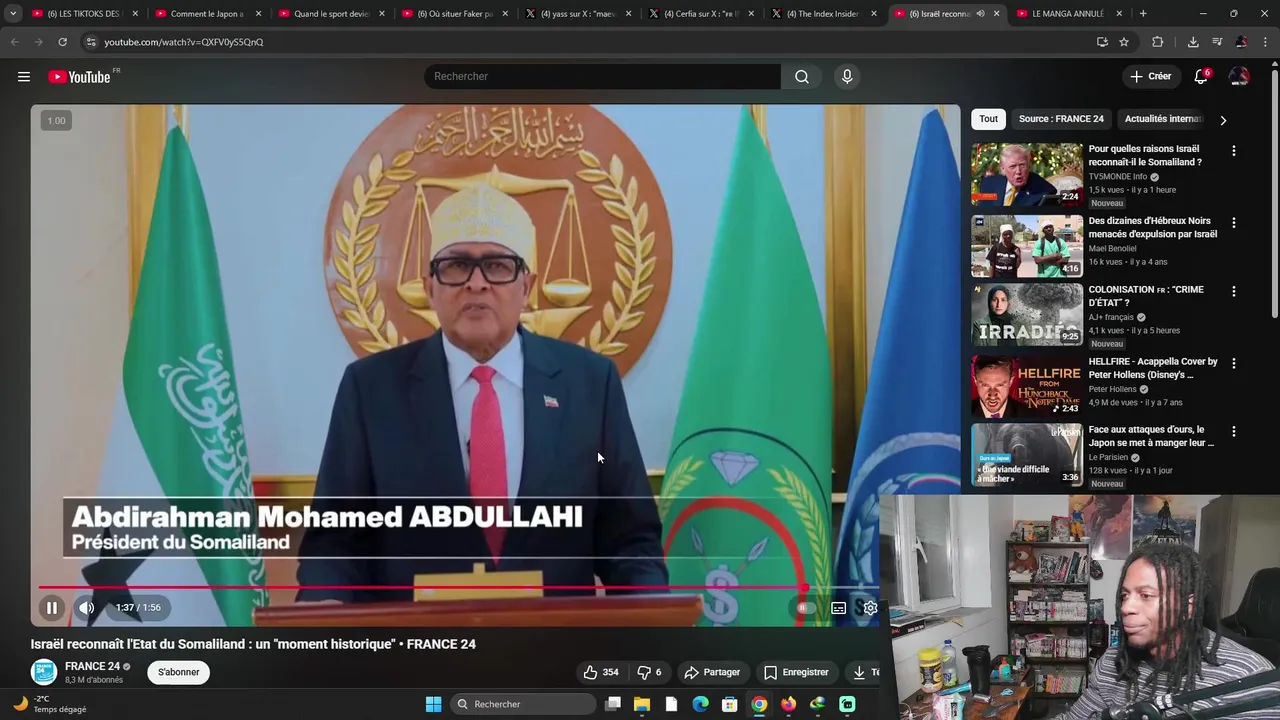Open the FRANCE 24 channel name link
The height and width of the screenshot is (720, 1280).
[92, 666]
